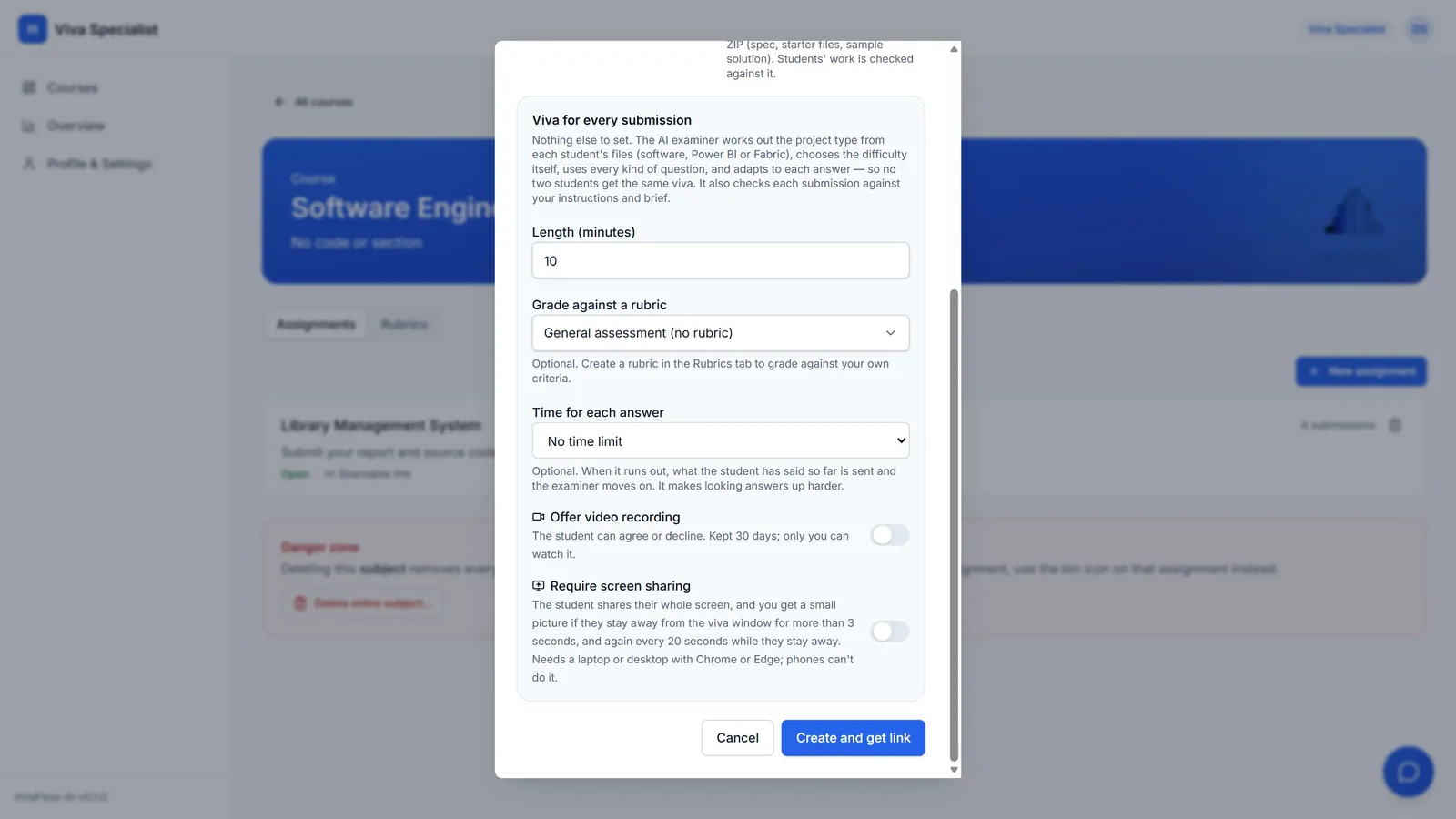Click the back arrow beside All courses

[x=279, y=102]
